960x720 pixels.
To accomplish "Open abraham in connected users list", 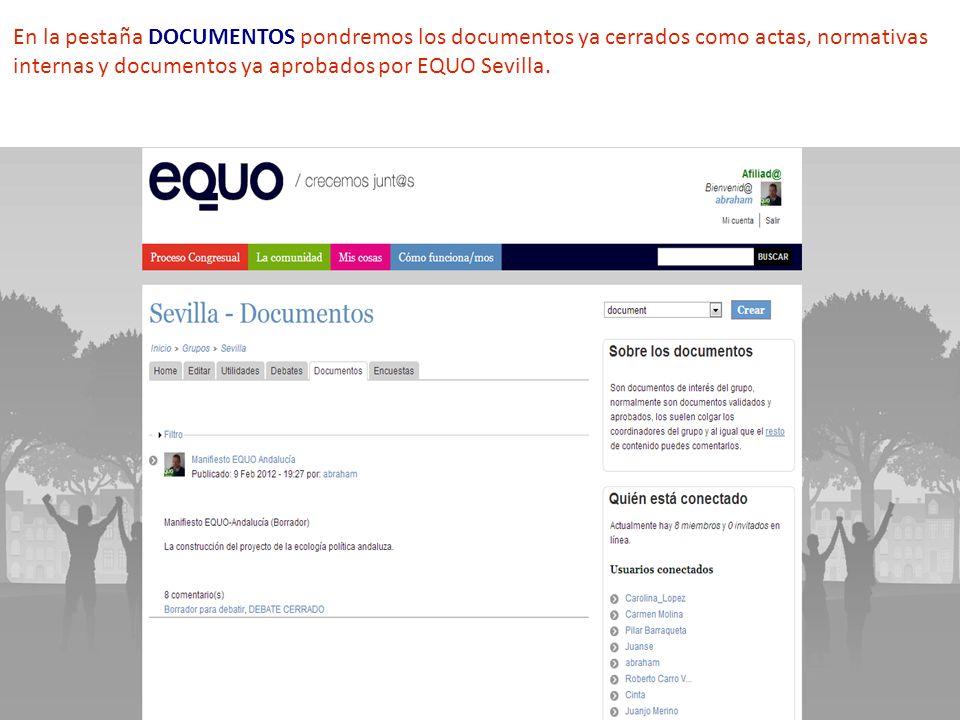I will (642, 662).
